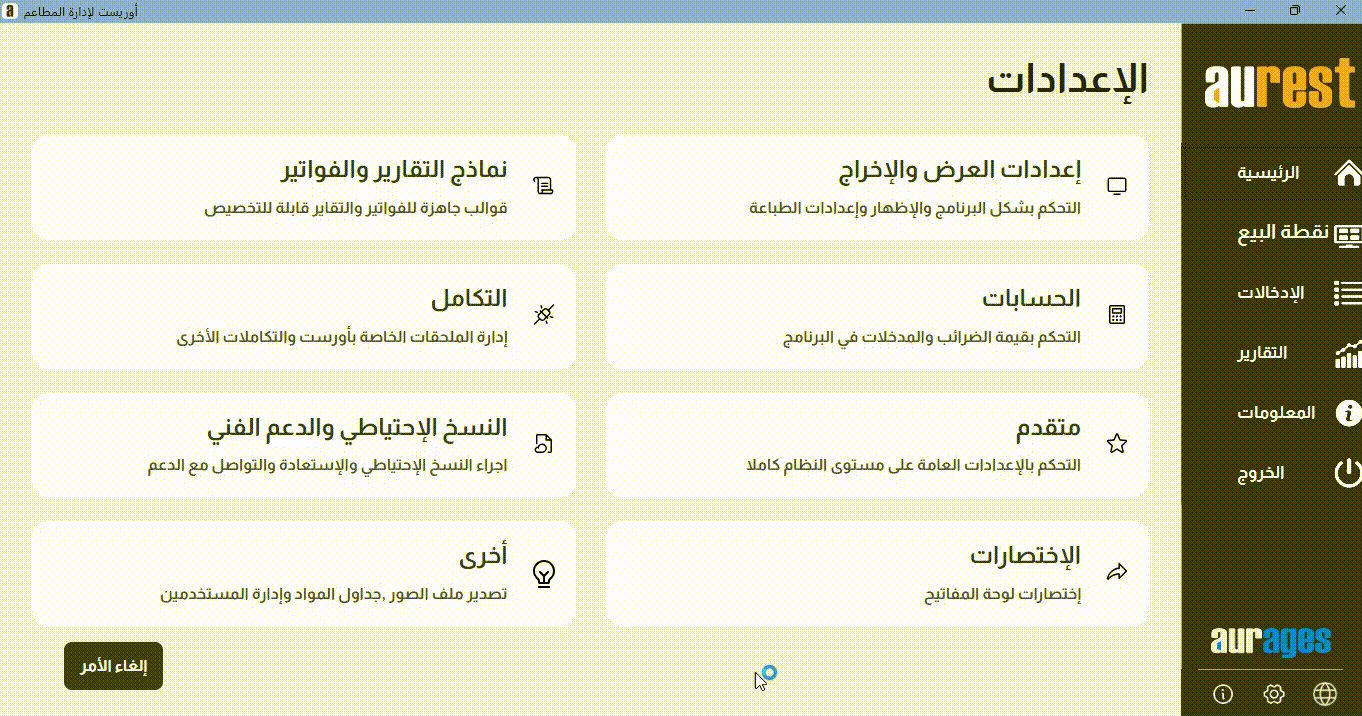Click the entries list icon in sidebar
Screen dimensions: 1362x716
pos(1347,293)
